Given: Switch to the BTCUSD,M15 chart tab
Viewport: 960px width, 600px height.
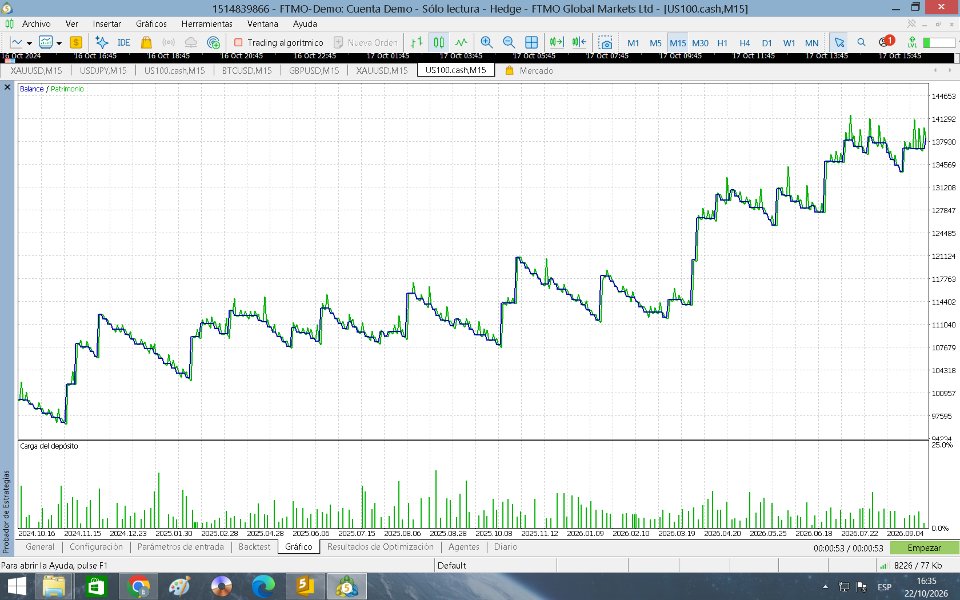Looking at the screenshot, I should [247, 70].
